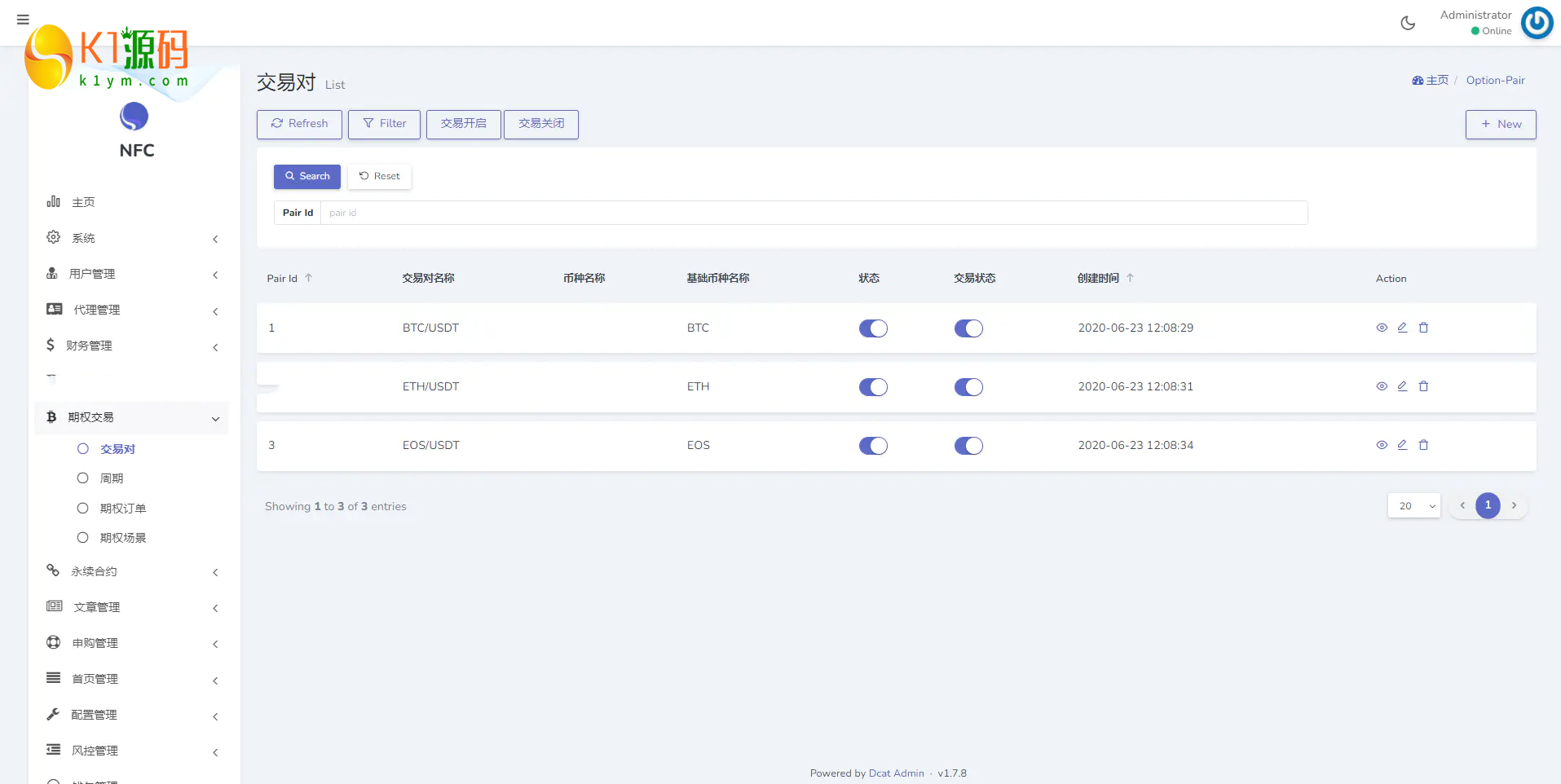Screen dimensions: 1561x784
Task: Toggle 交易状态 switch for EOS/USDT
Action: point(968,446)
